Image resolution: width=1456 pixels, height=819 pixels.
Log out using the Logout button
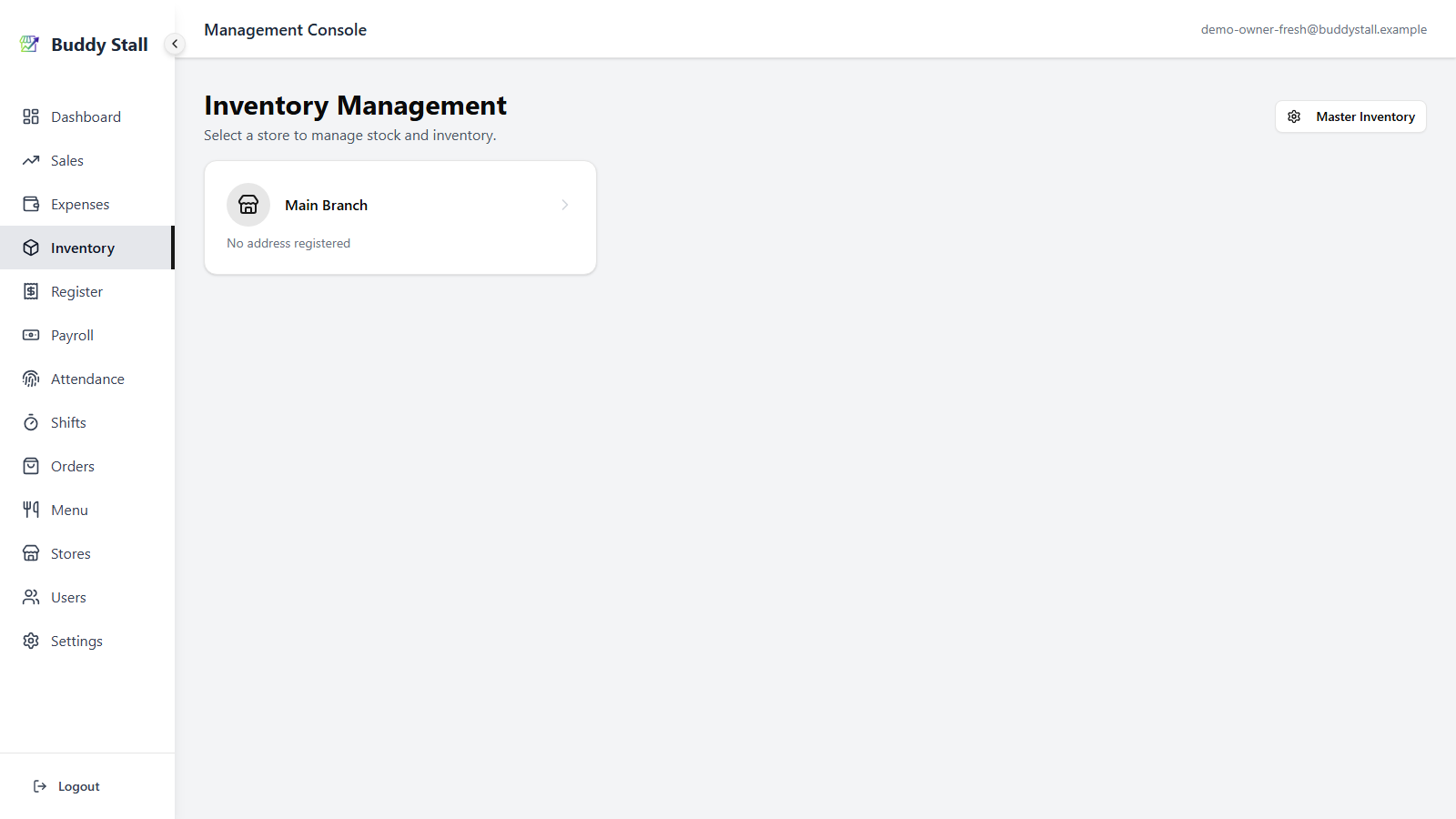[66, 786]
